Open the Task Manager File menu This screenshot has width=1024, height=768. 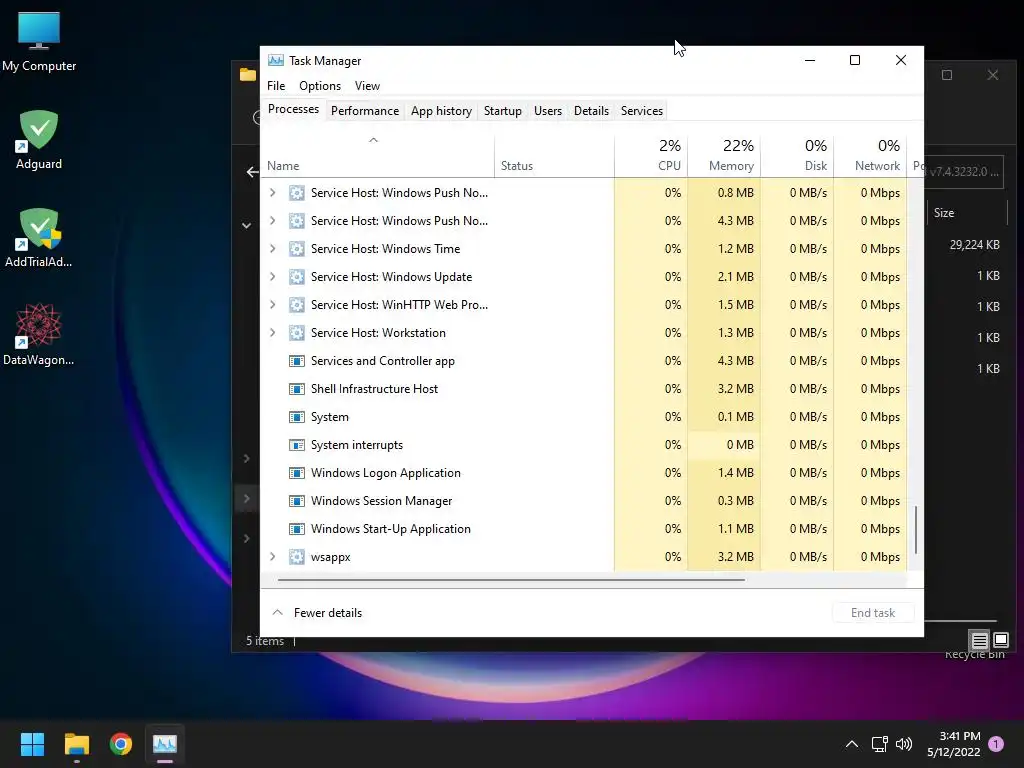tap(276, 86)
